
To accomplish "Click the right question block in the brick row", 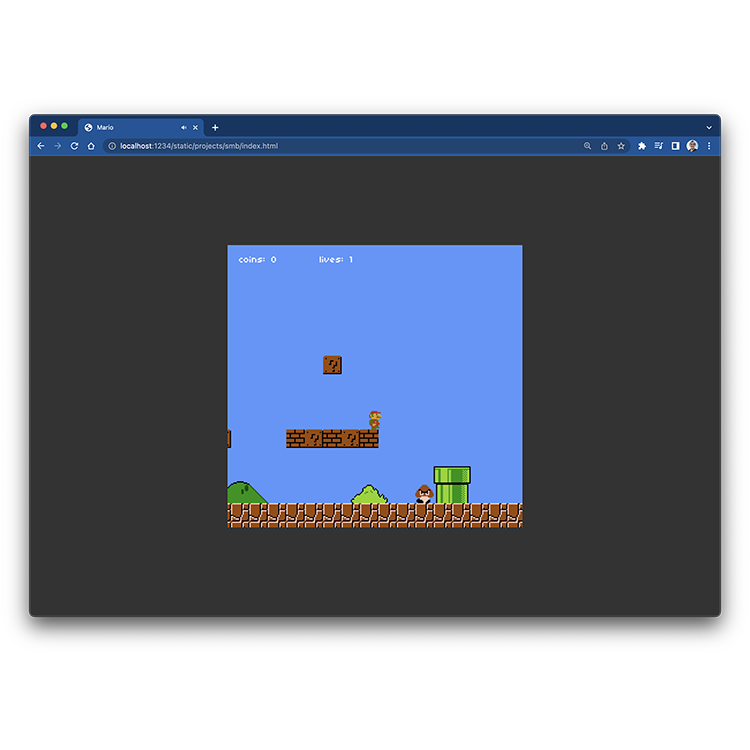I will click(x=351, y=439).
